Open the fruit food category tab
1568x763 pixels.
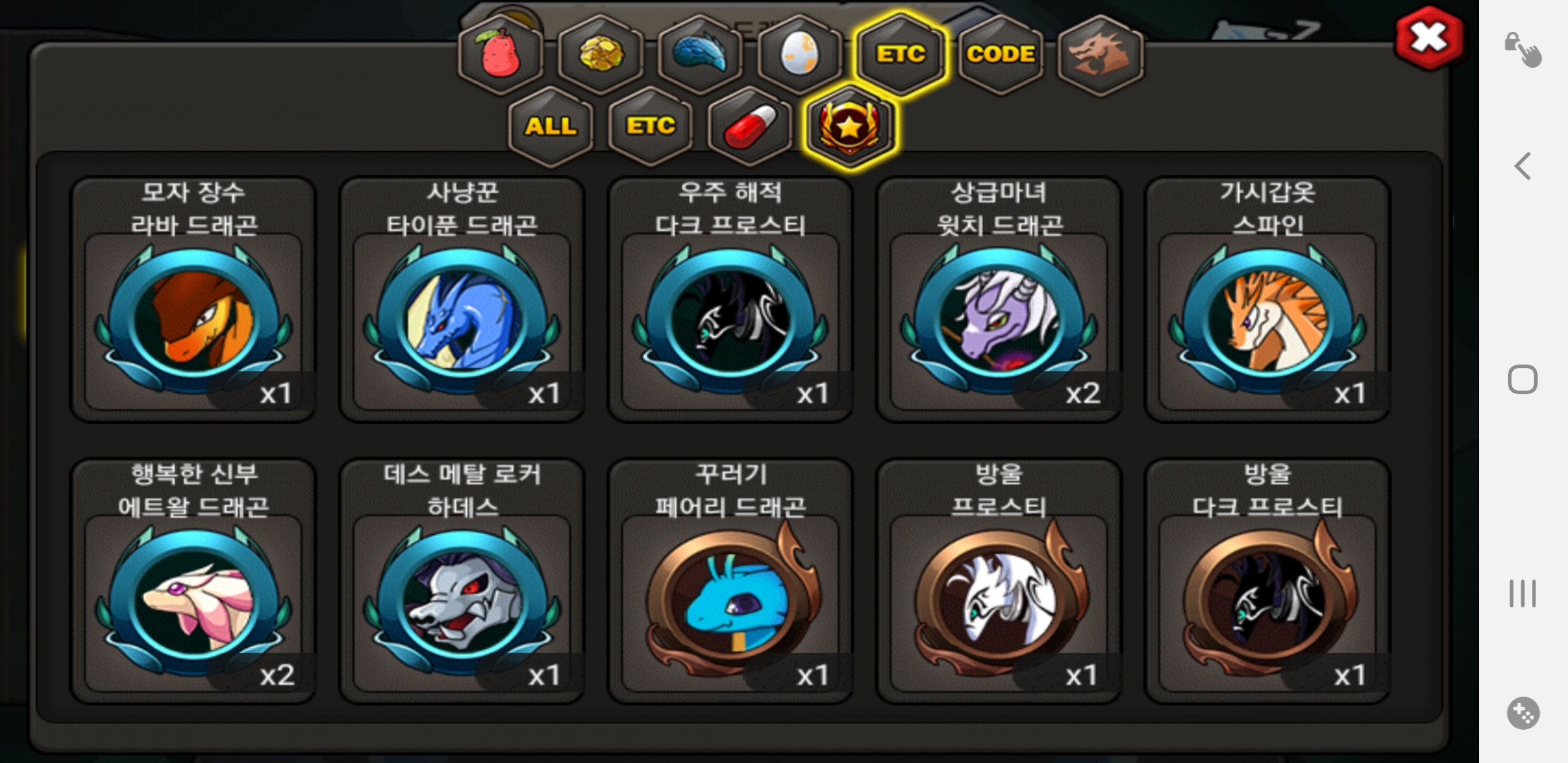[x=500, y=54]
